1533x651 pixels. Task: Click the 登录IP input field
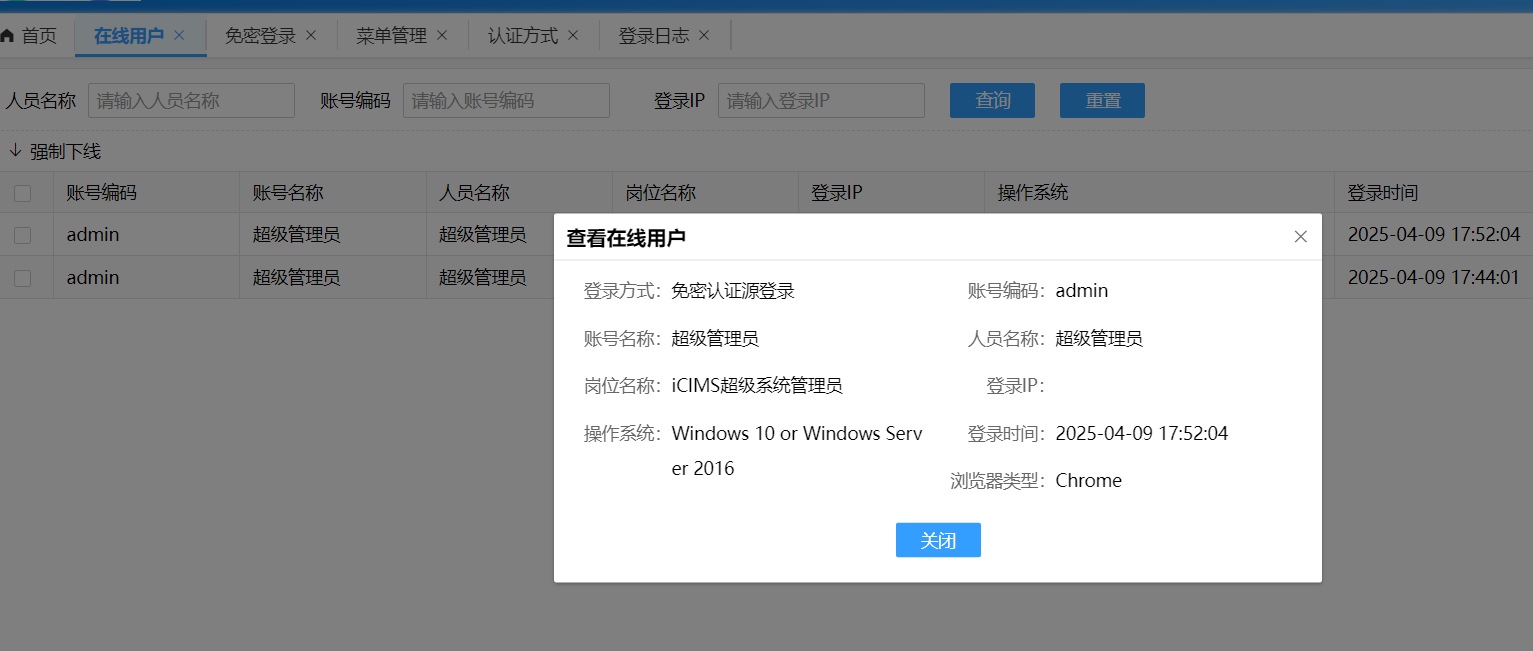click(820, 101)
